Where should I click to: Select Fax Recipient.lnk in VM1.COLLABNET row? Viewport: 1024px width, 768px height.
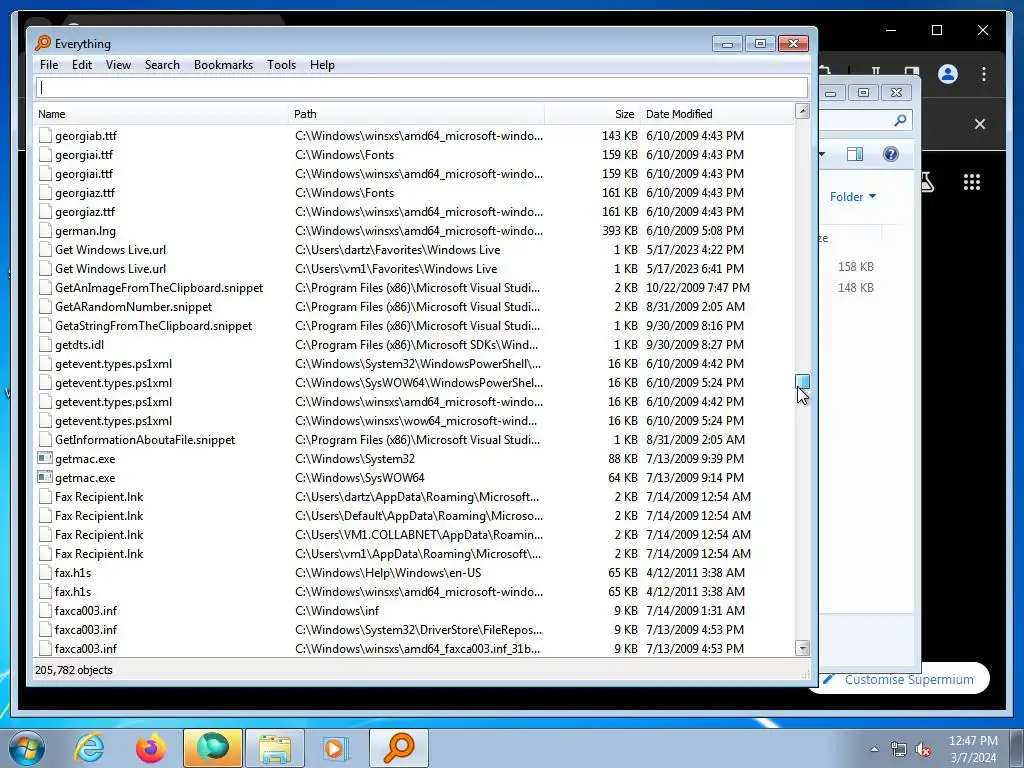99,534
